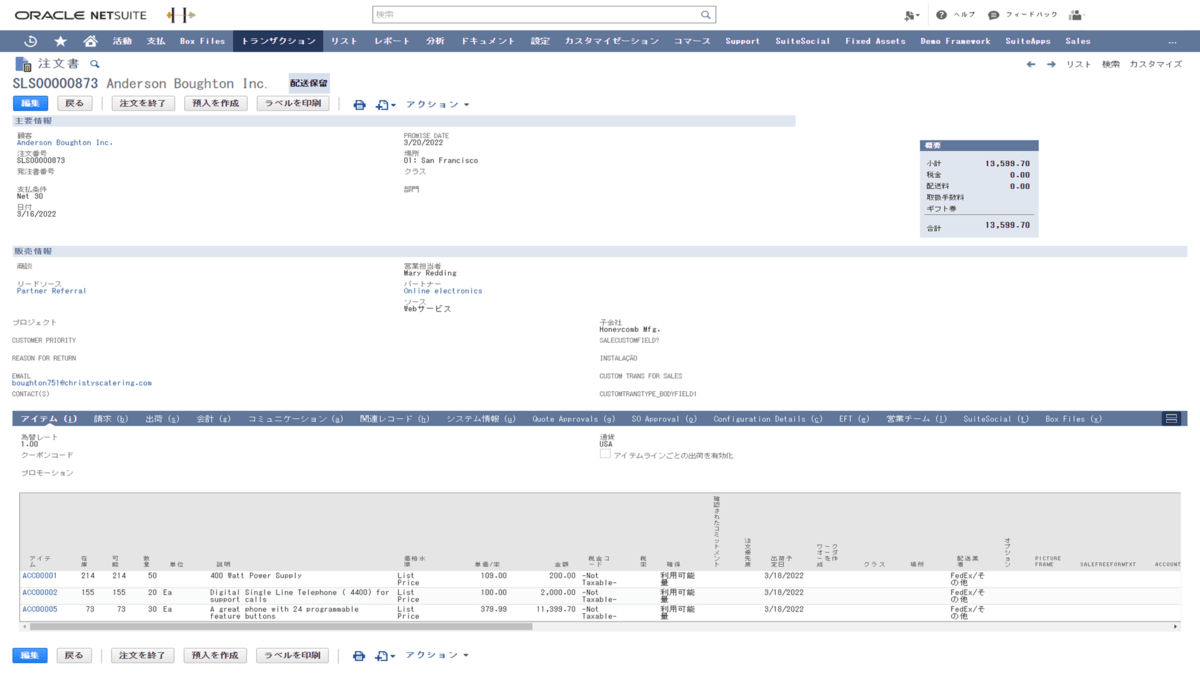The height and width of the screenshot is (675, 1200).
Task: Go to previous record with left arrow
Action: click(1031, 64)
